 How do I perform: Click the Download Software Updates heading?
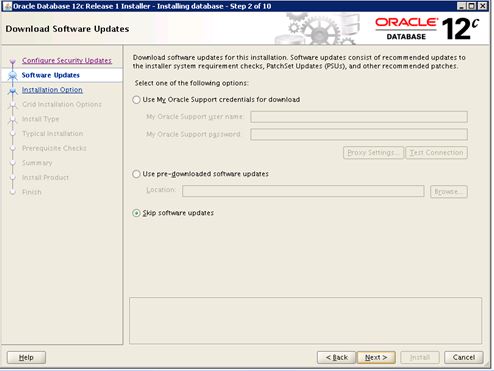pos(67,29)
